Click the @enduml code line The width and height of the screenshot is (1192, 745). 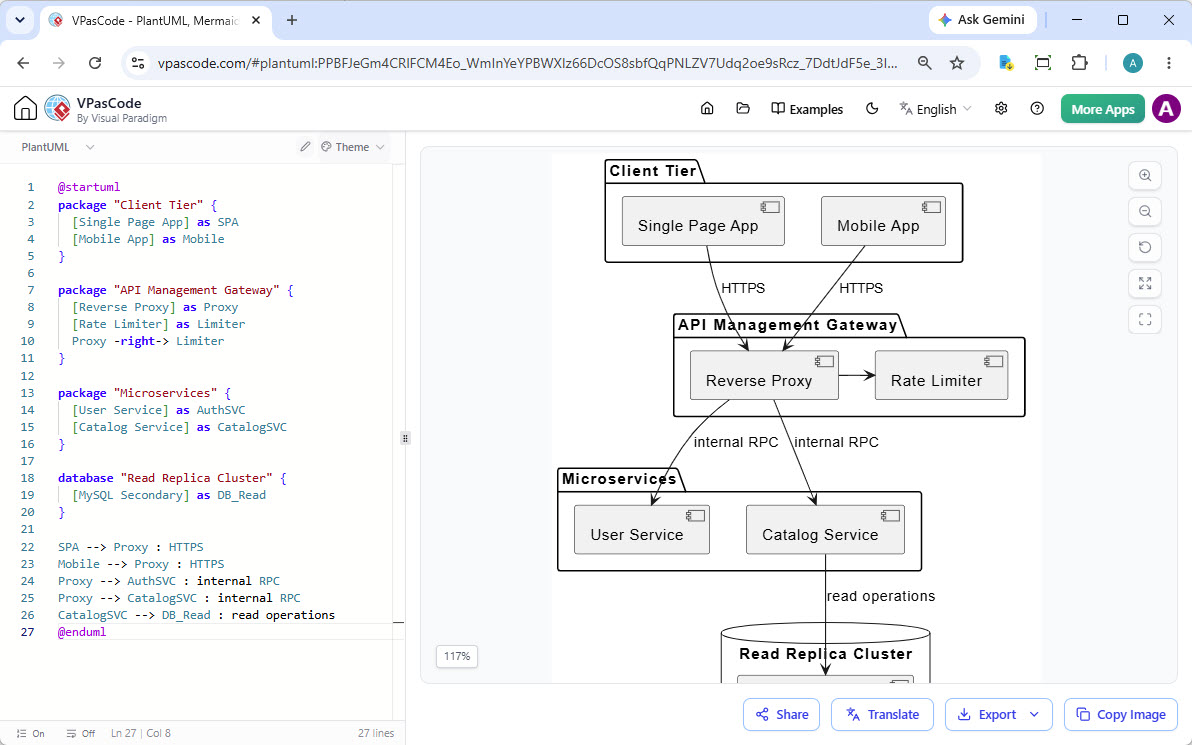click(82, 632)
